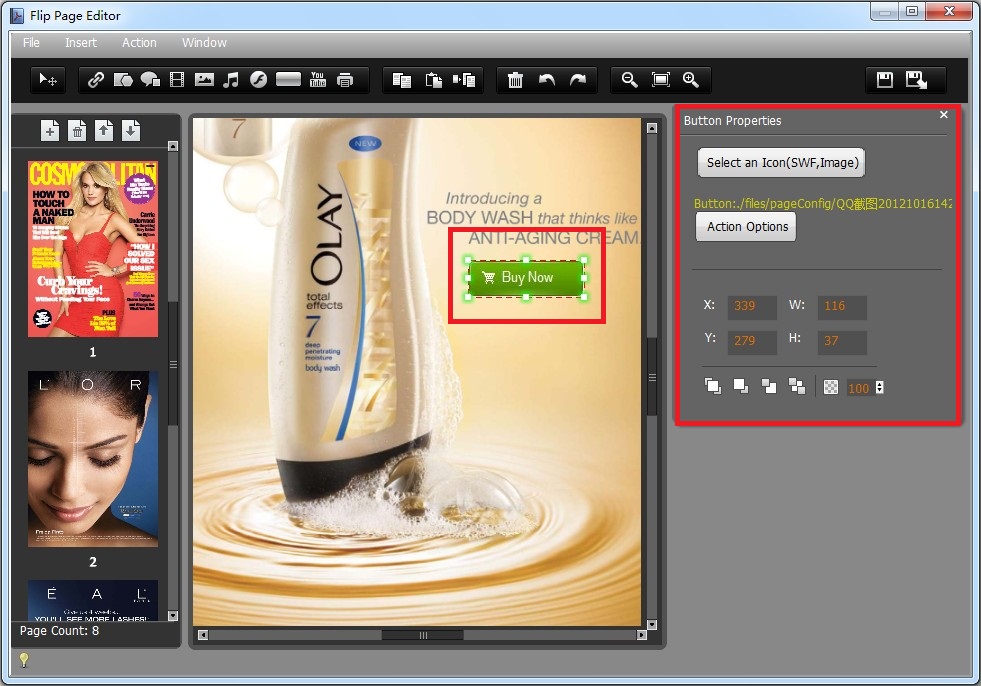Delete selection with trash icon
This screenshot has width=981, height=686.
515,80
